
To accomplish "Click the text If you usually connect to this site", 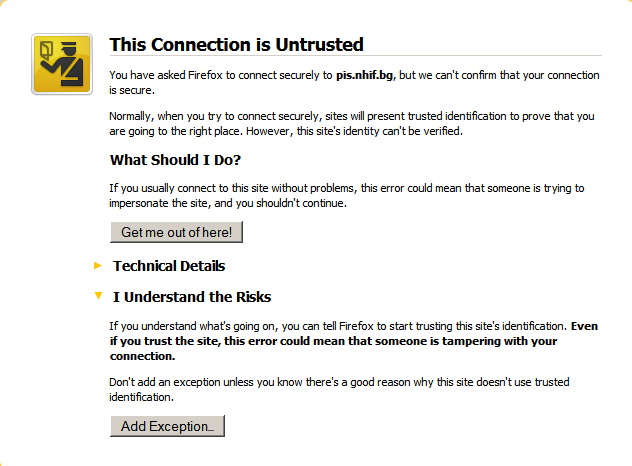I will pos(191,188).
